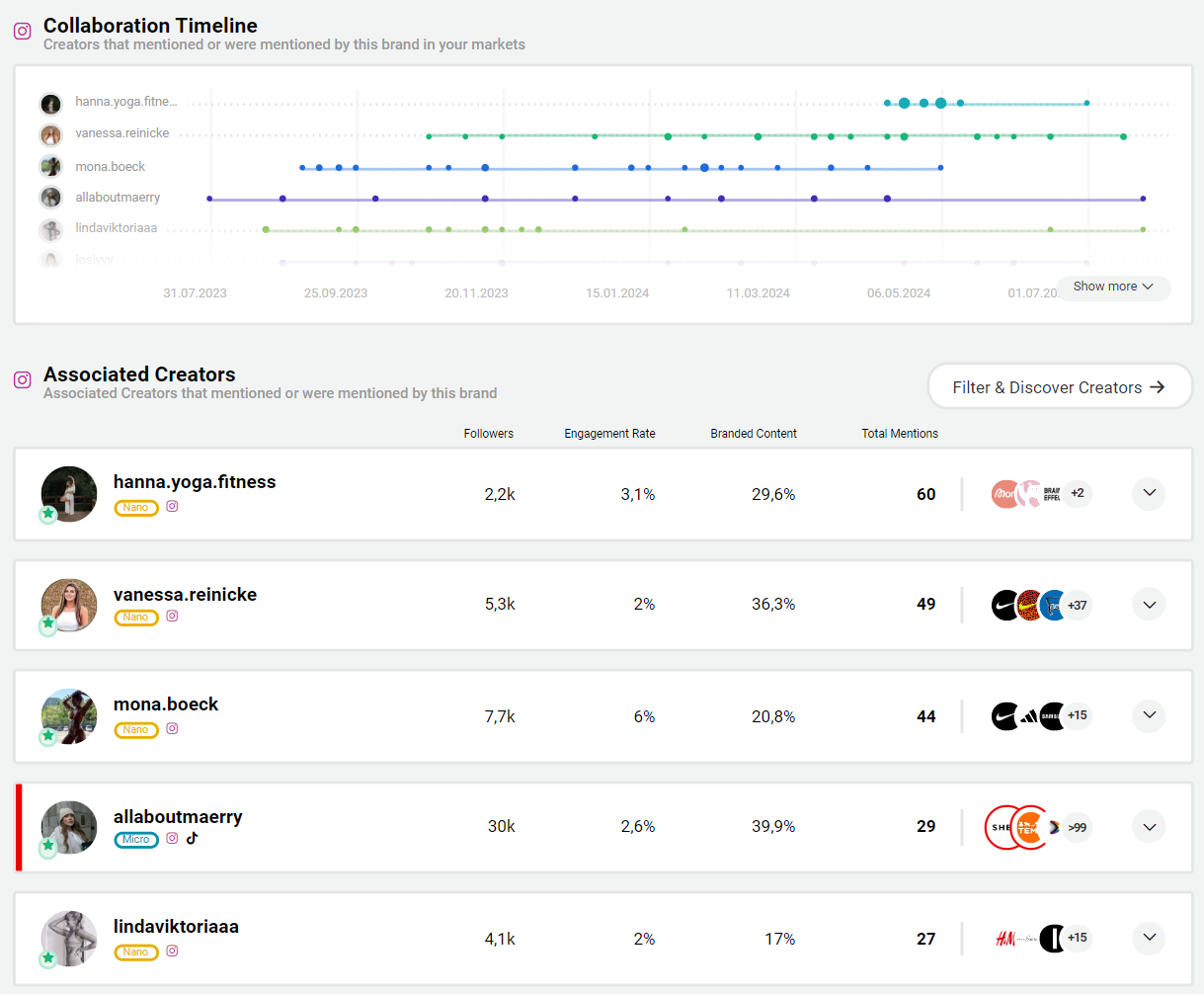Image resolution: width=1204 pixels, height=994 pixels.
Task: Expand lindaviktoriaaa creator row chevron
Action: click(x=1149, y=938)
